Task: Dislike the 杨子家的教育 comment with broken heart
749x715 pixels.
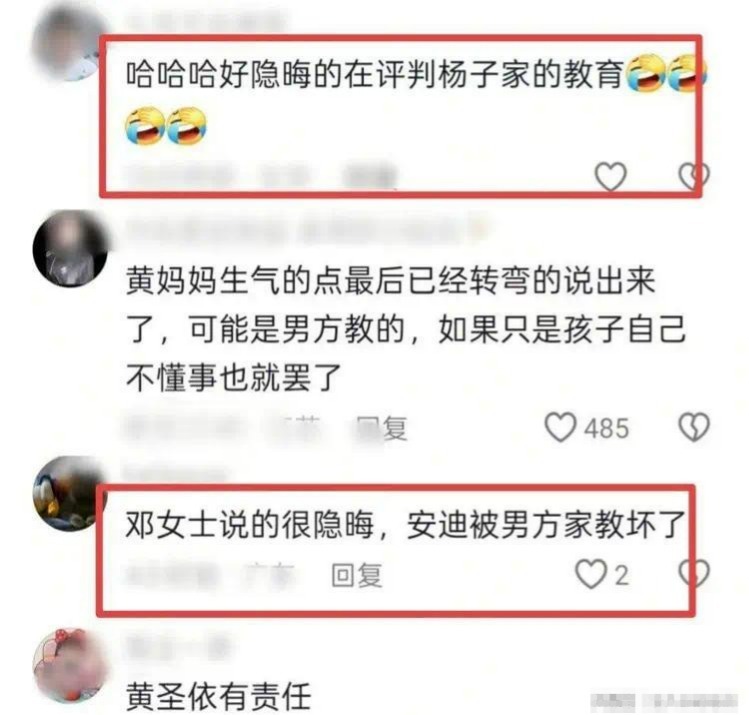Action: click(x=694, y=176)
